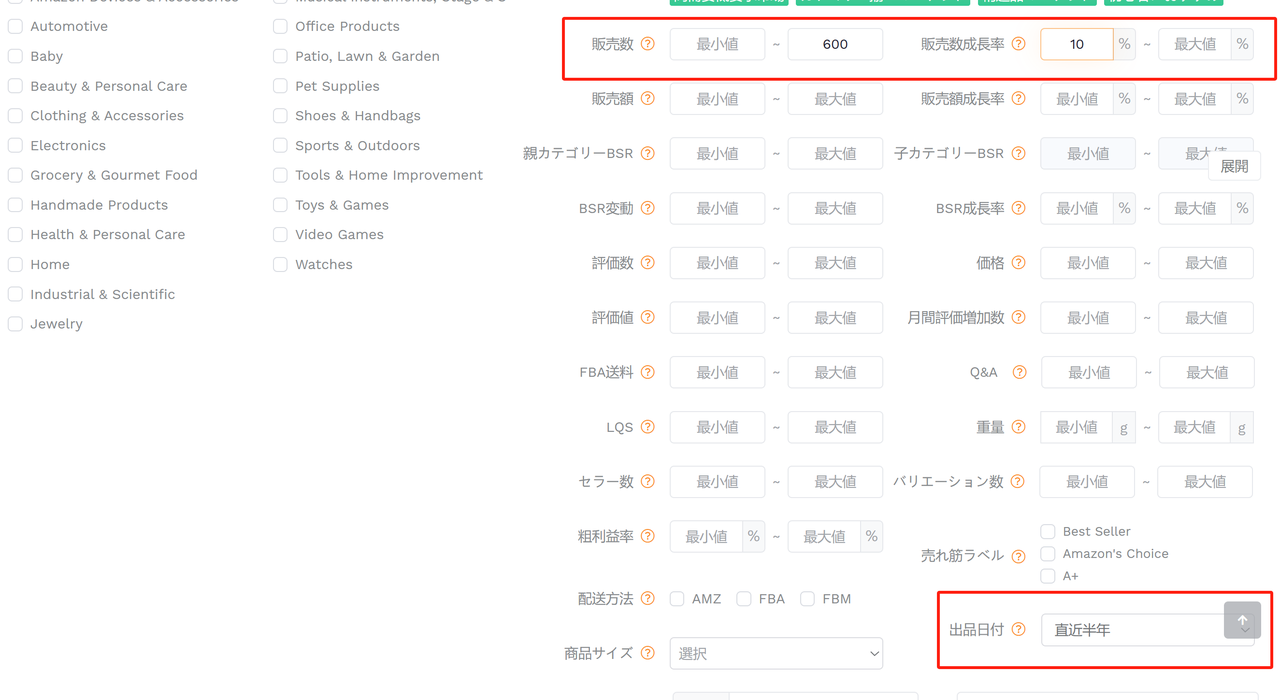This screenshot has height=700, width=1280.
Task: Click the Toys & Games label
Action: (342, 205)
